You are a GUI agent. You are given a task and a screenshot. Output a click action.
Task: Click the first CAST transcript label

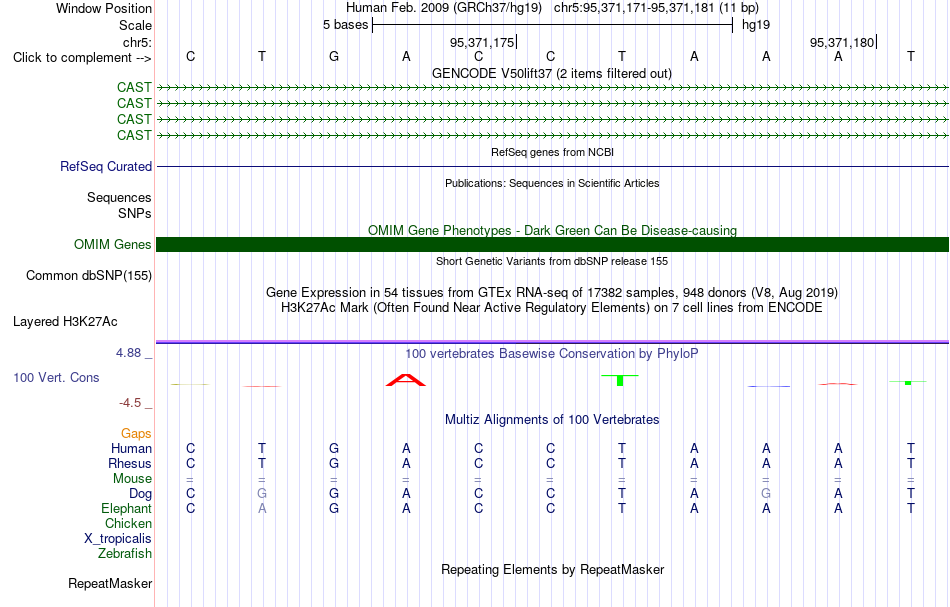(x=134, y=88)
